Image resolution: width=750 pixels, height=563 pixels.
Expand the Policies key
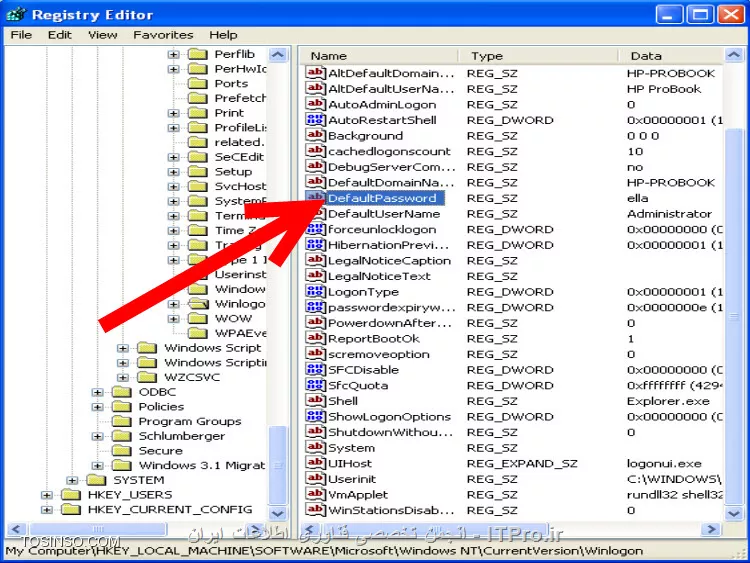click(x=98, y=407)
